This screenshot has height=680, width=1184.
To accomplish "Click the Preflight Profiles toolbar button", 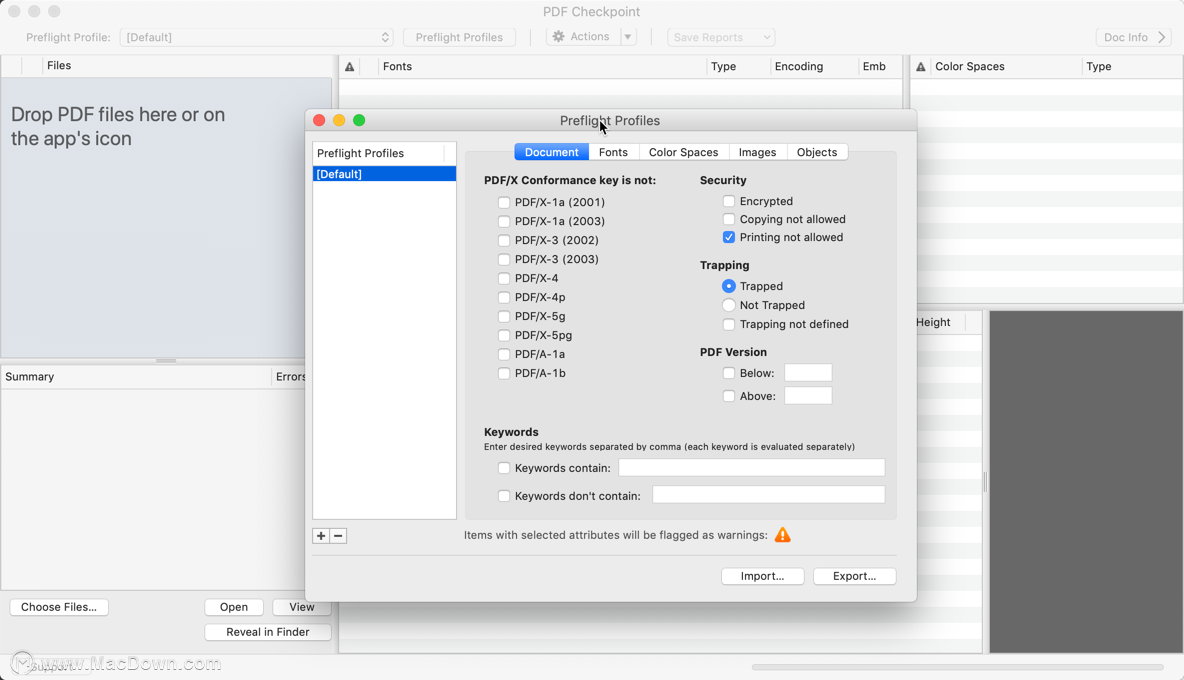I will tap(459, 37).
